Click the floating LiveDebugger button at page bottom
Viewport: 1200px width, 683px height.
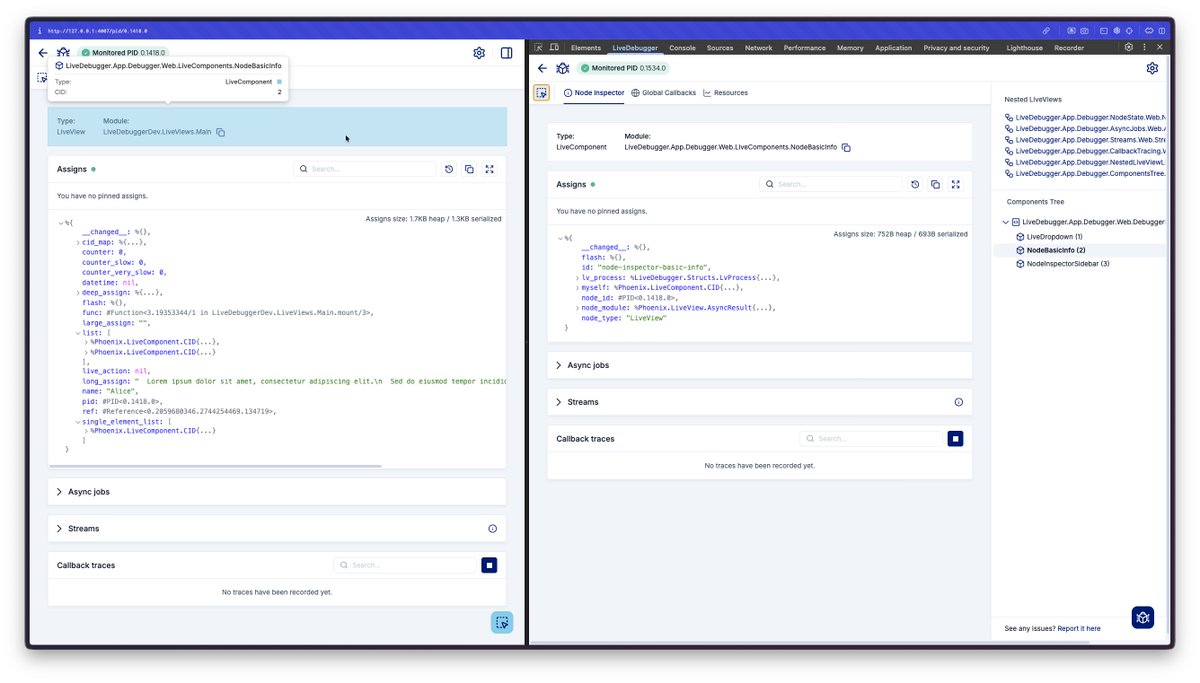pos(501,621)
